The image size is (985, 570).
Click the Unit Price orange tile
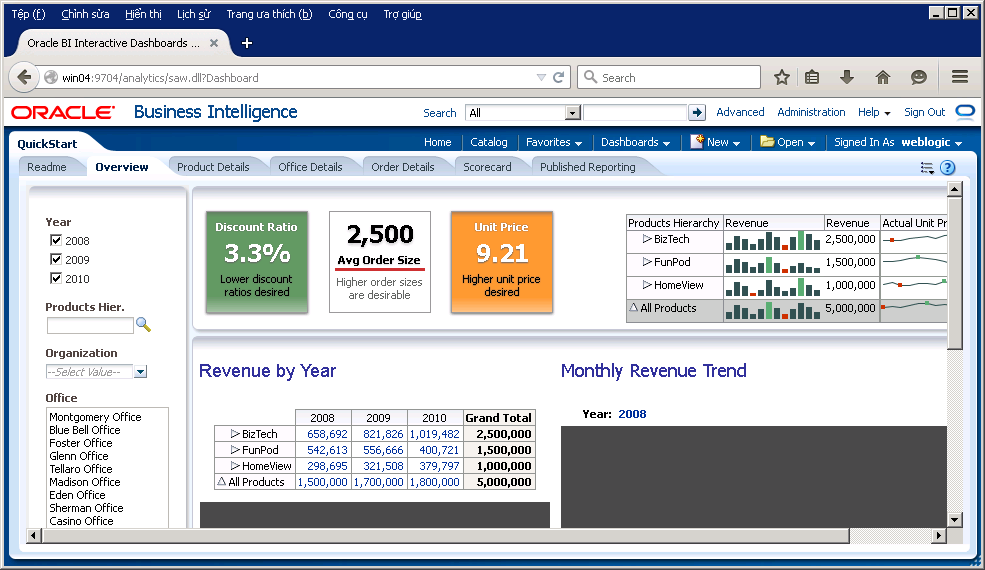coord(501,261)
